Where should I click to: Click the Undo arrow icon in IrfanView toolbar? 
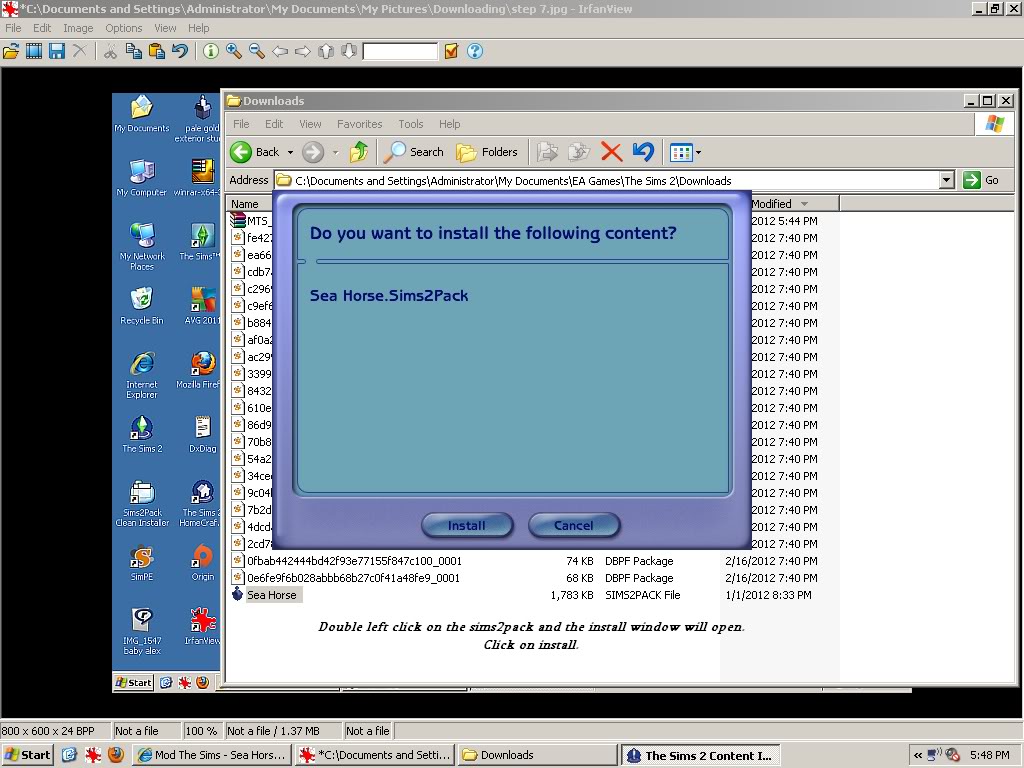pyautogui.click(x=180, y=51)
